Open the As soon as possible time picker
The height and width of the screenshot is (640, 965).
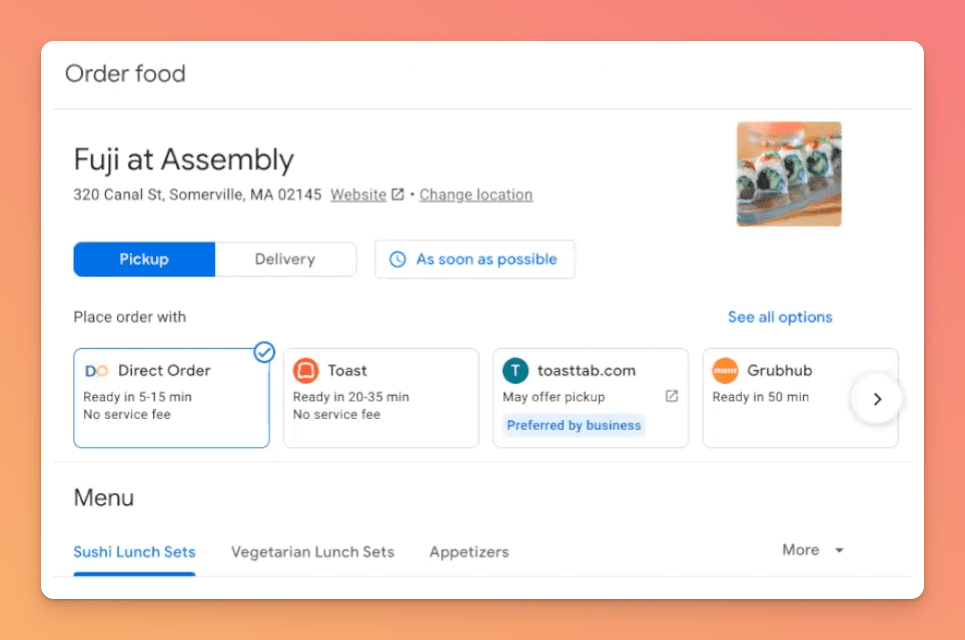point(475,259)
